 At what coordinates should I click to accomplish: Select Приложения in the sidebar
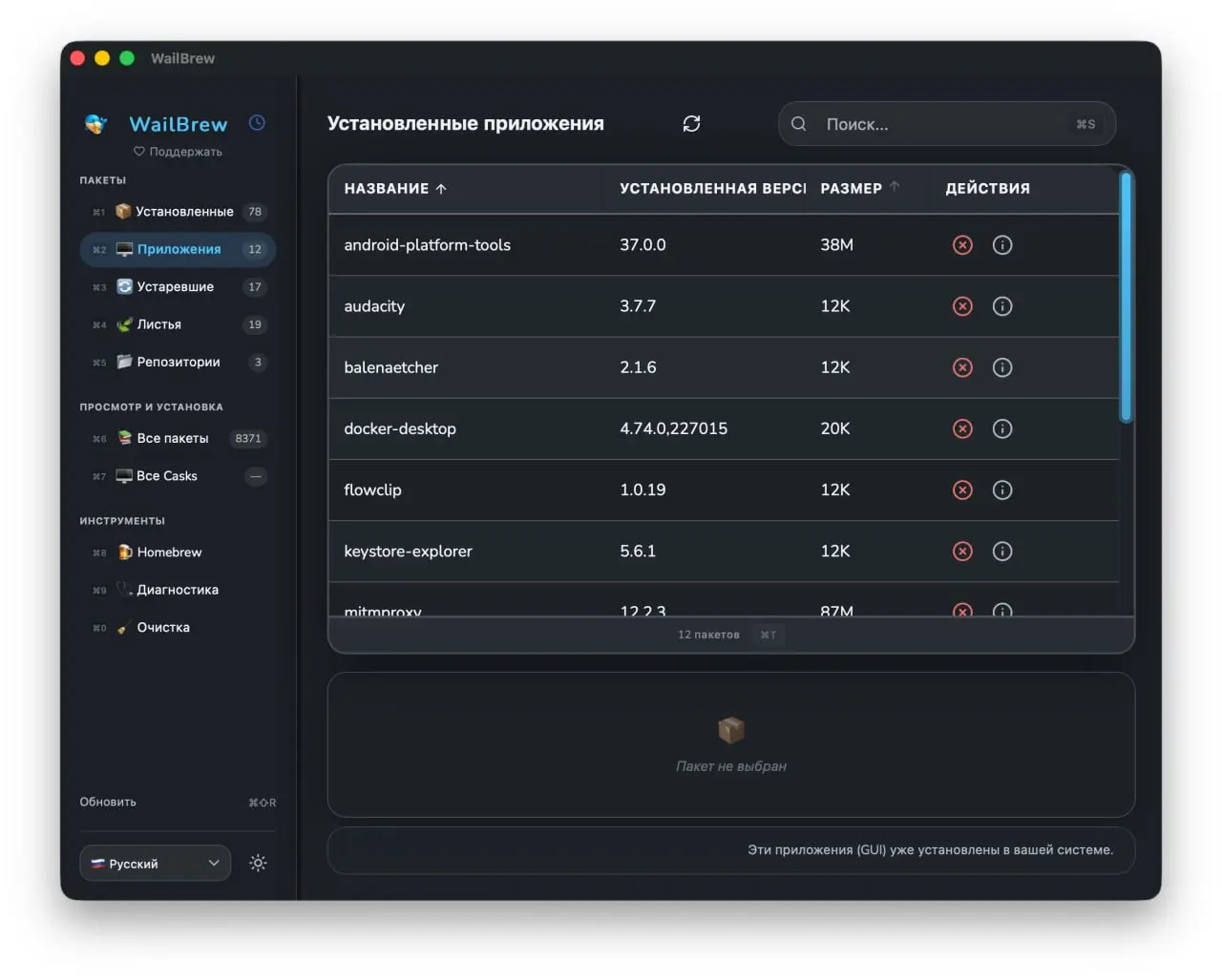178,249
